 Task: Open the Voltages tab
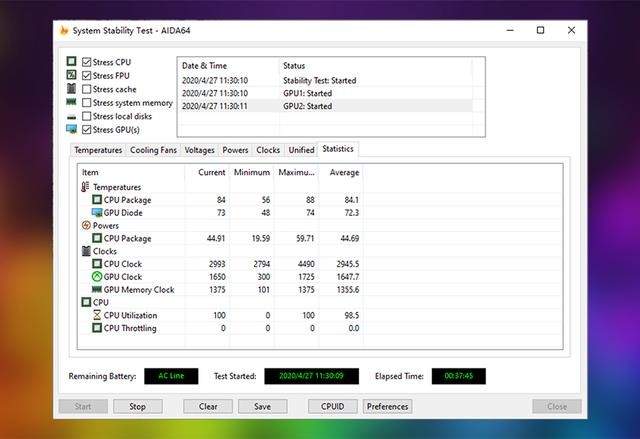199,150
